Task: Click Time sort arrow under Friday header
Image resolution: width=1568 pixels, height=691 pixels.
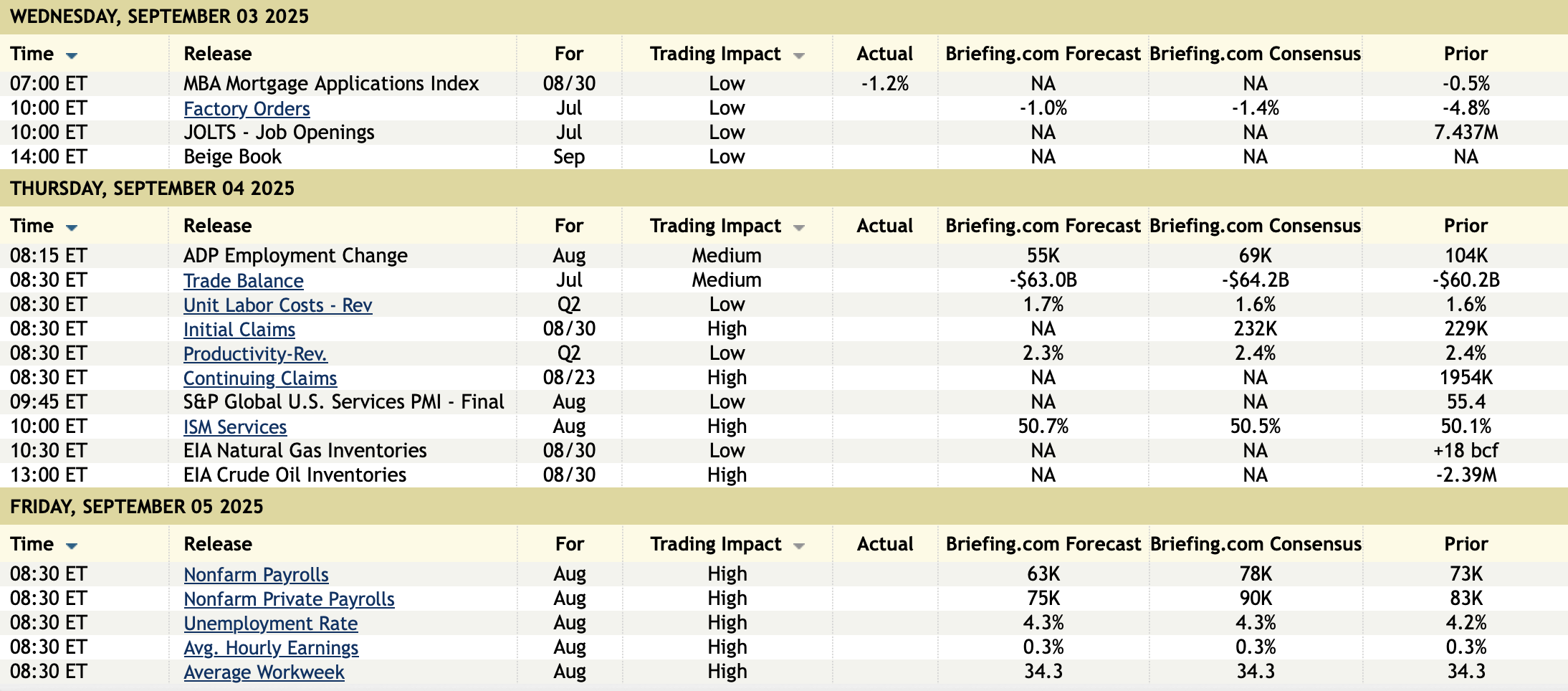Action: (72, 545)
